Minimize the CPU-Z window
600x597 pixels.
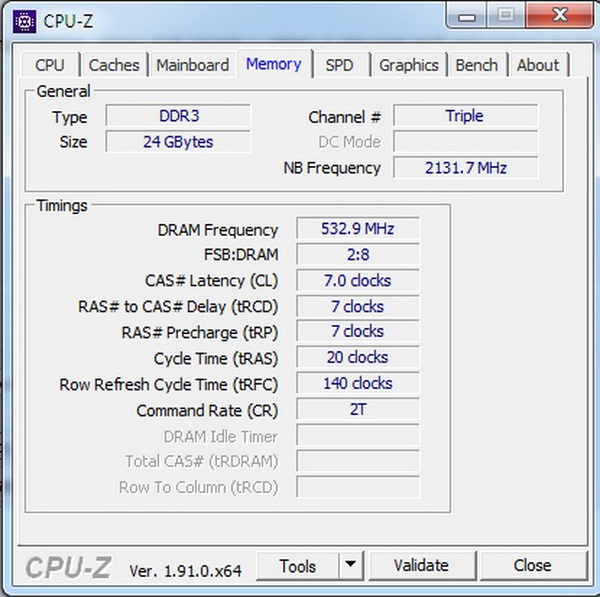pos(467,16)
